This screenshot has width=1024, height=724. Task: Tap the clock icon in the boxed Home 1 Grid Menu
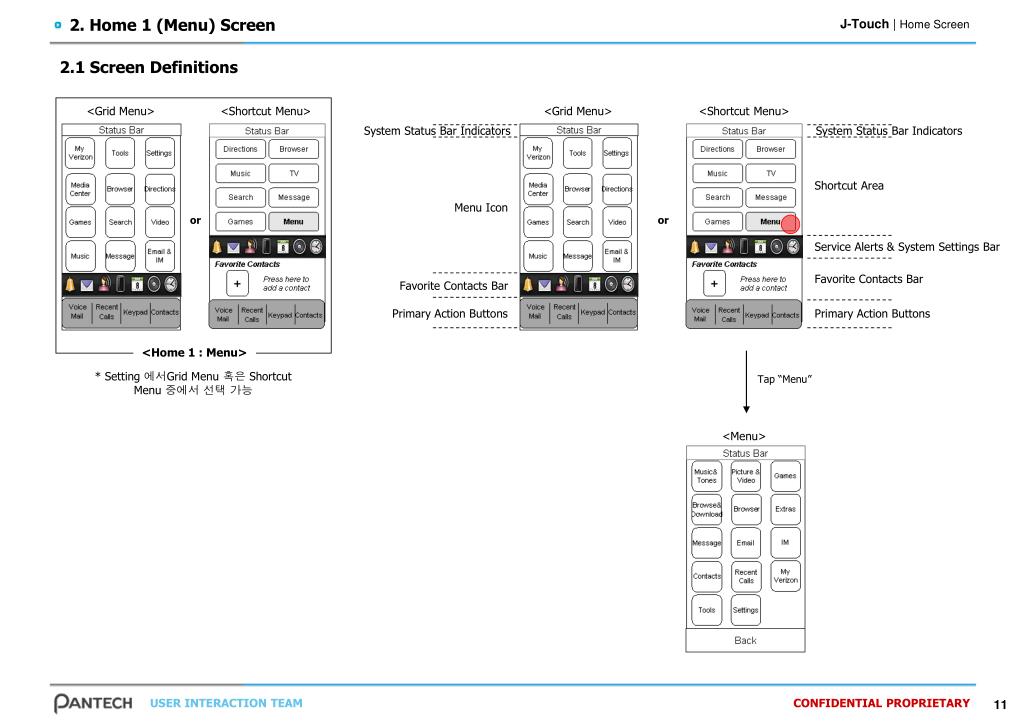171,283
